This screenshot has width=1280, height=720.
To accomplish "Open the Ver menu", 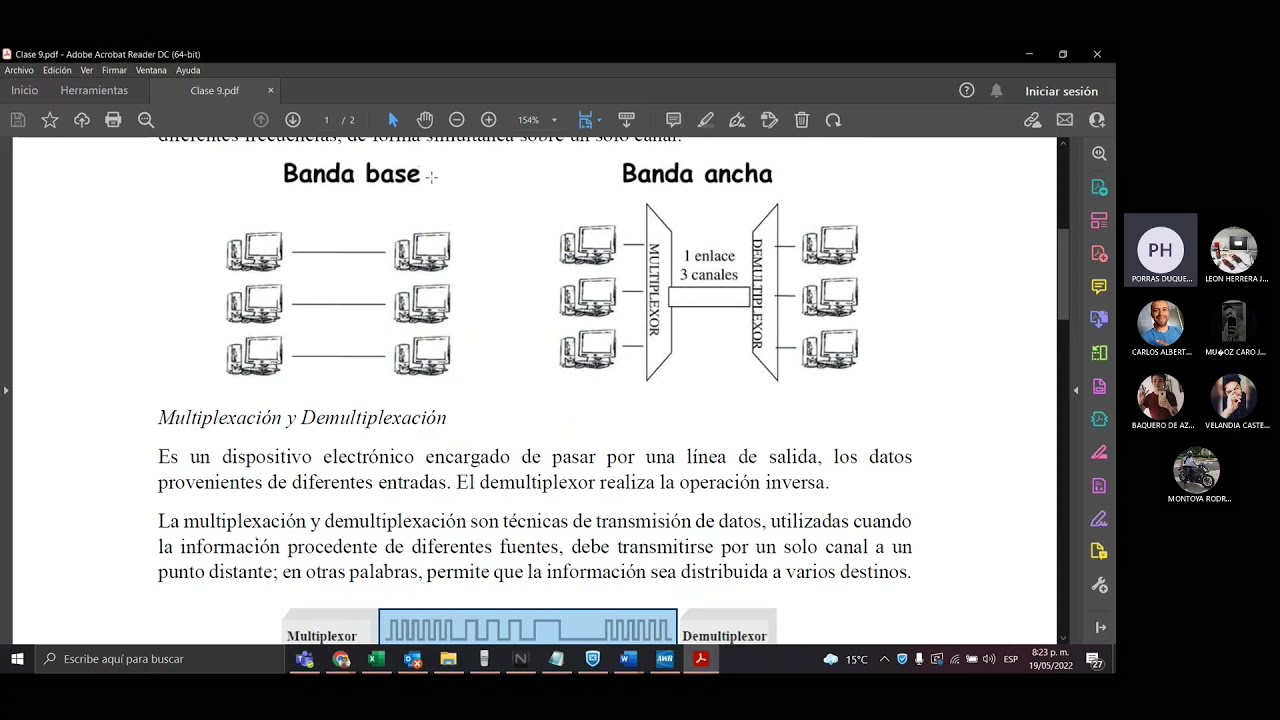I will [87, 70].
